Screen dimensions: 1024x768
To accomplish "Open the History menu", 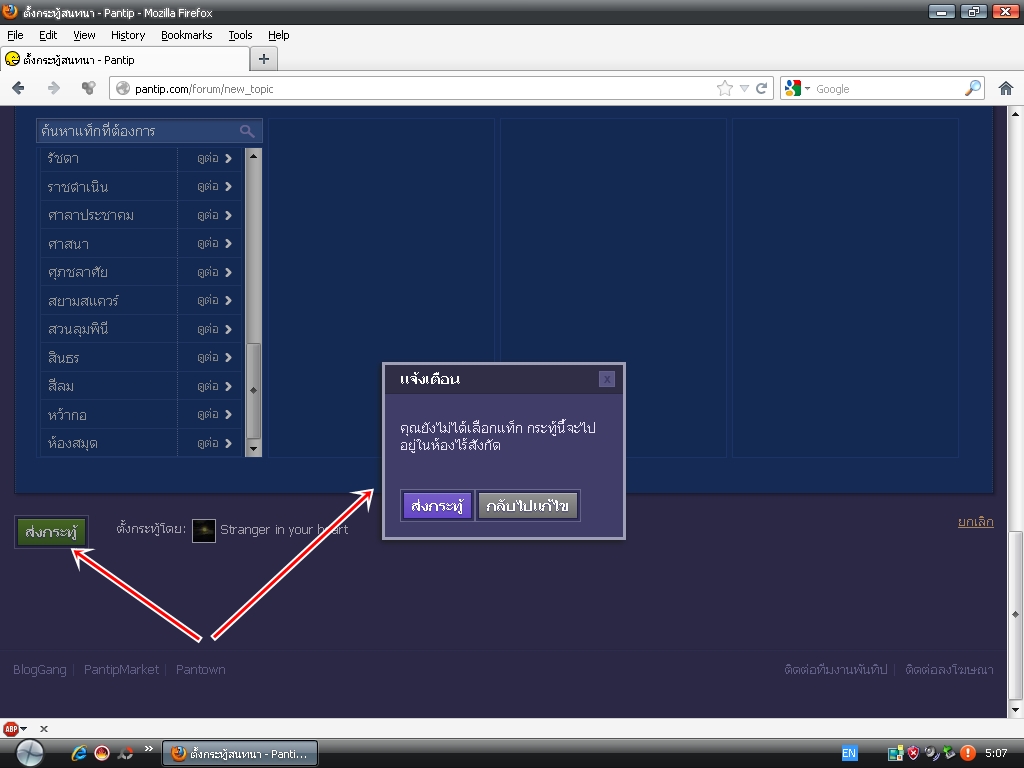I will coord(128,35).
